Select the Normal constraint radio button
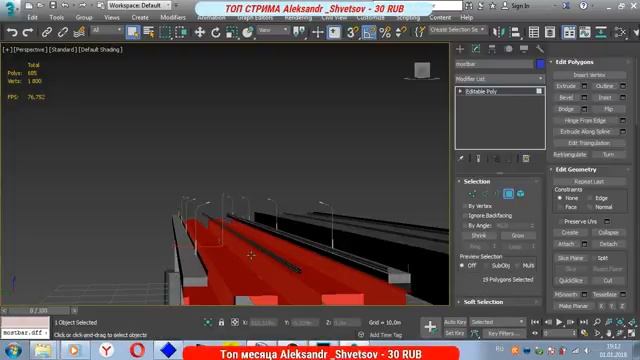Viewport: 640px width, 360px height. click(590, 207)
